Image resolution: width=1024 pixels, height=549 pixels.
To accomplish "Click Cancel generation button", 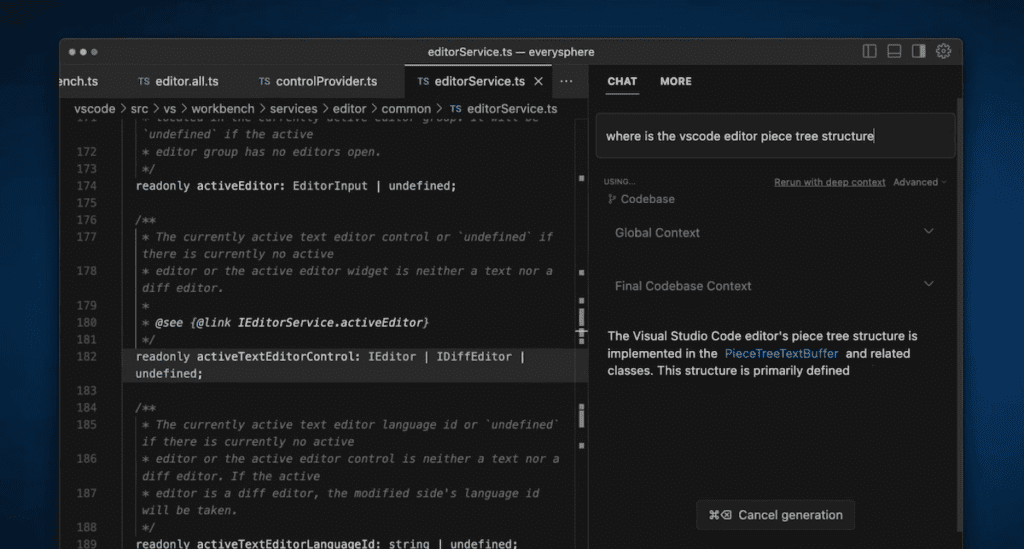I will click(775, 515).
